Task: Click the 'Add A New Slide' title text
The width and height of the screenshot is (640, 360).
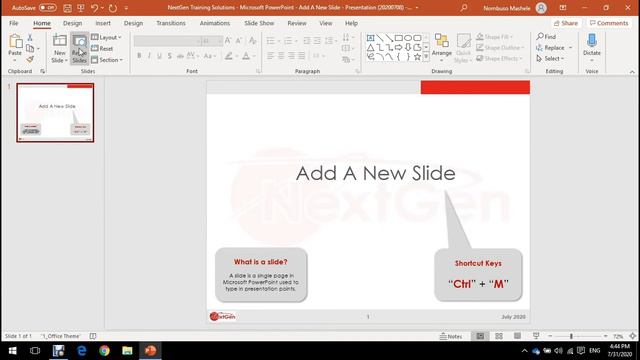Action: point(376,173)
